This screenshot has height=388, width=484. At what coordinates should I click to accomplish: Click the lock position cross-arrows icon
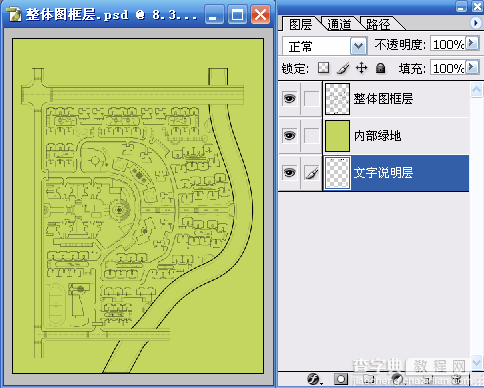361,68
